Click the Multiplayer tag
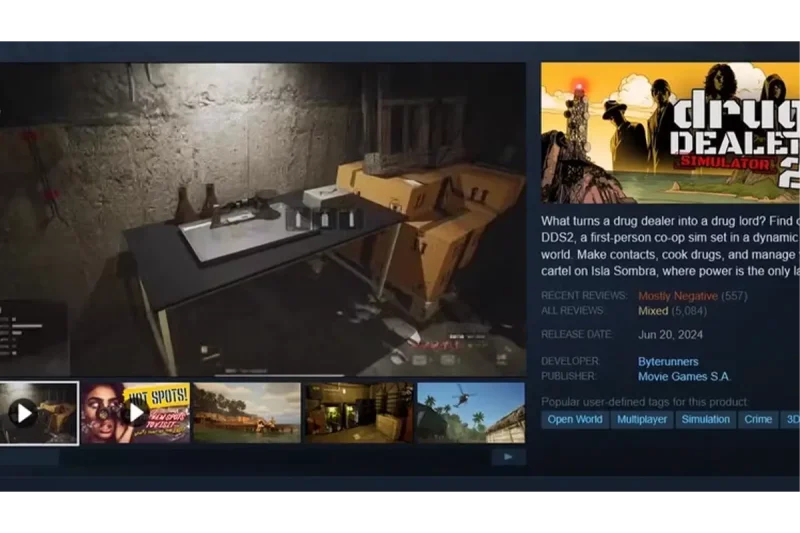Image resolution: width=800 pixels, height=533 pixels. (x=642, y=419)
